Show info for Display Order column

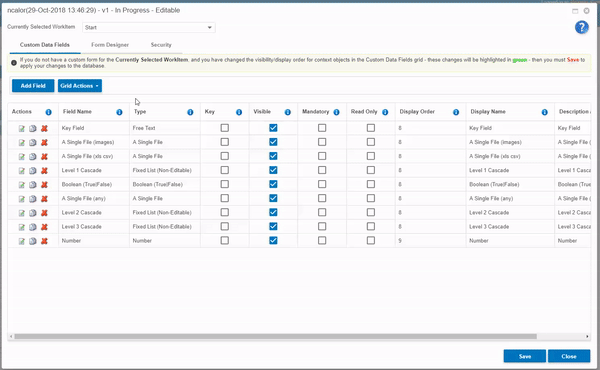[x=456, y=112]
